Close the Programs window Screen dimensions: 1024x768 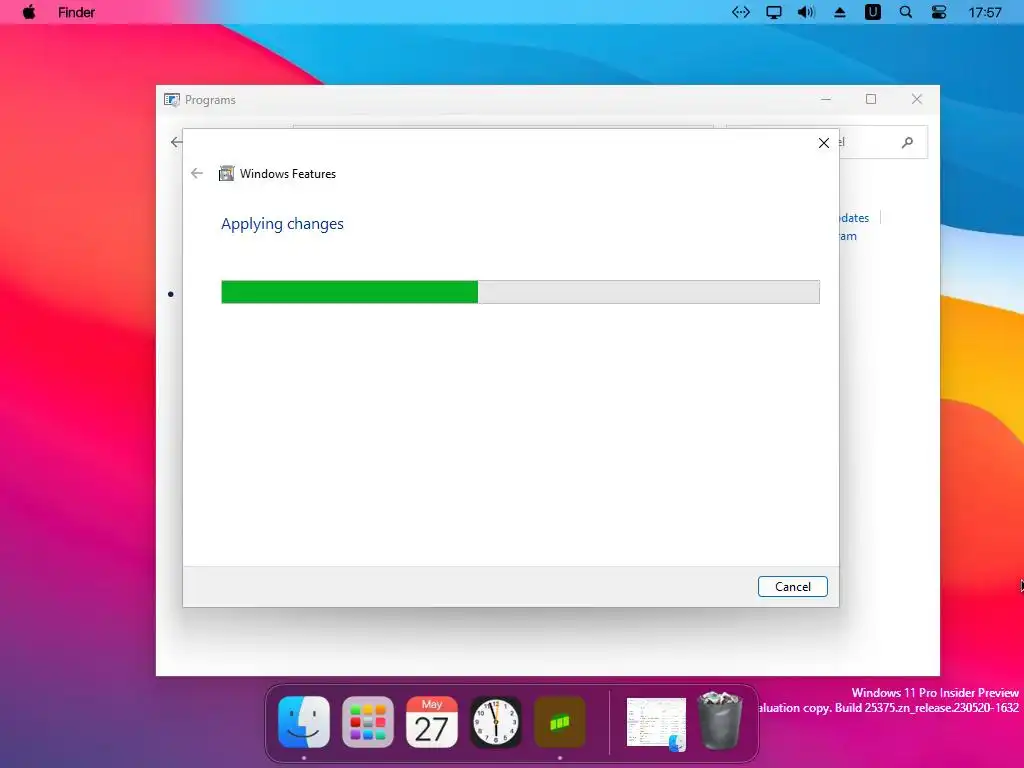pos(916,99)
